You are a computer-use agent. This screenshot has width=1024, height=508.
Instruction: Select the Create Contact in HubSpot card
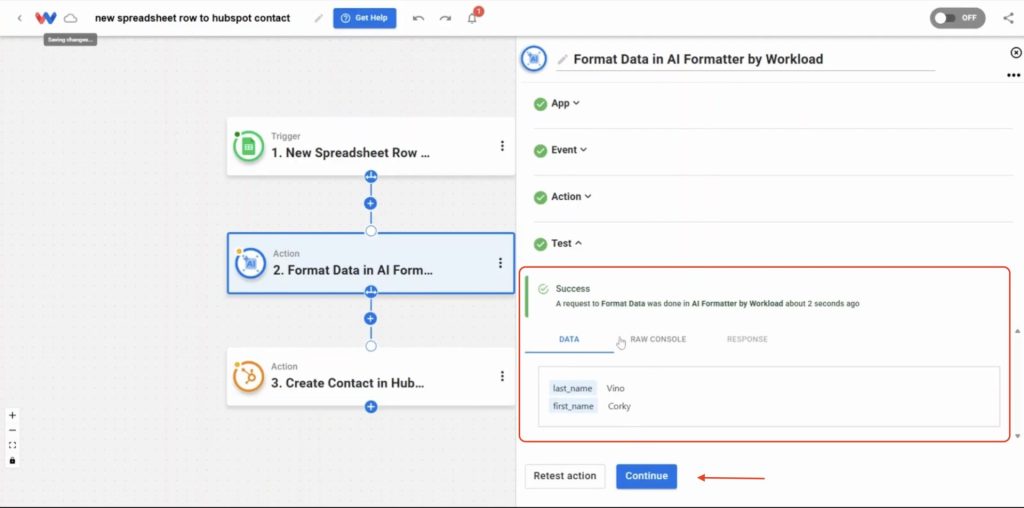pyautogui.click(x=370, y=376)
